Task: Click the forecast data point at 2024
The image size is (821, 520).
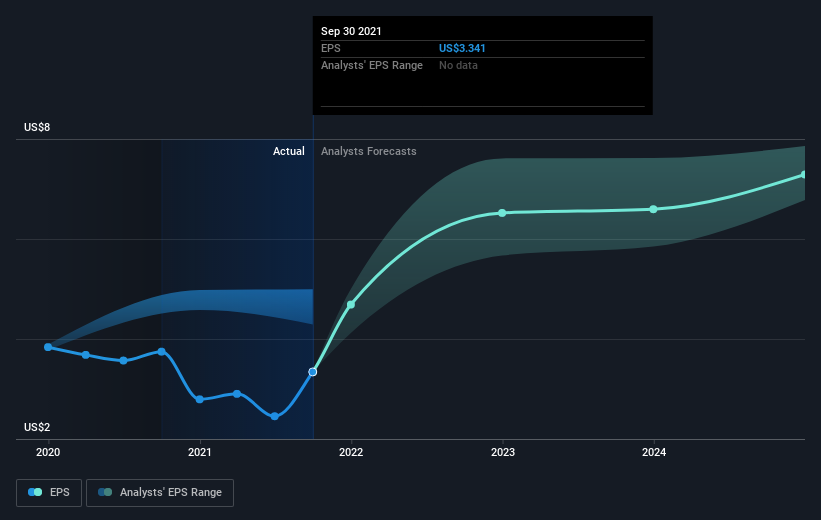Action: [653, 209]
